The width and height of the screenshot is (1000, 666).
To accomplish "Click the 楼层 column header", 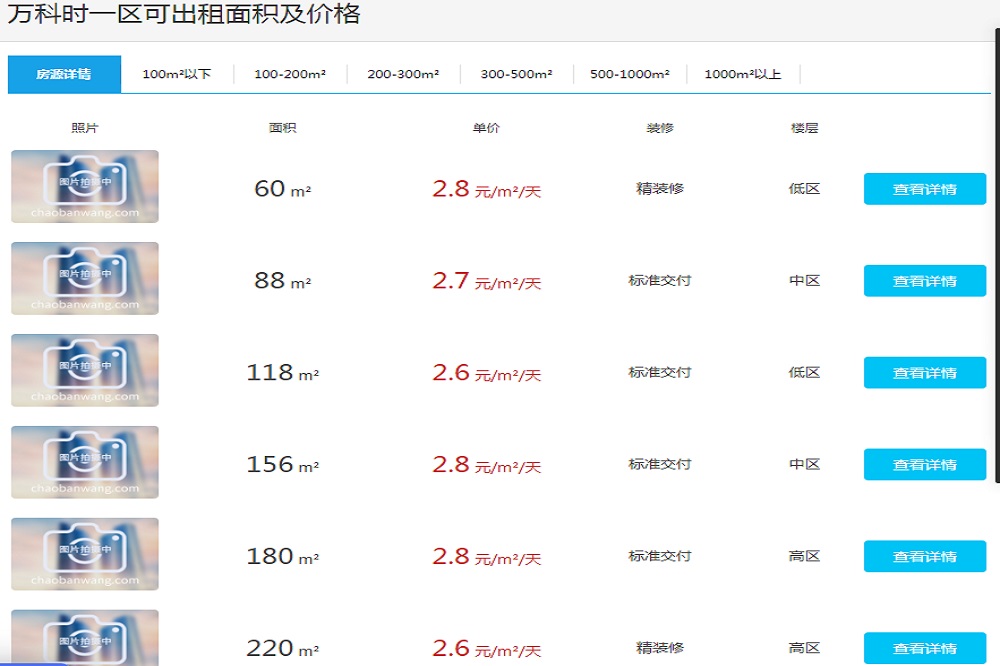I will click(804, 128).
